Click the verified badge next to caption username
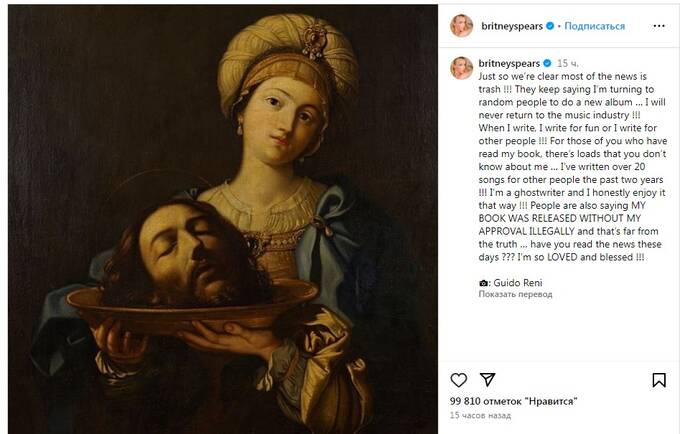This screenshot has width=680, height=434. [x=548, y=61]
